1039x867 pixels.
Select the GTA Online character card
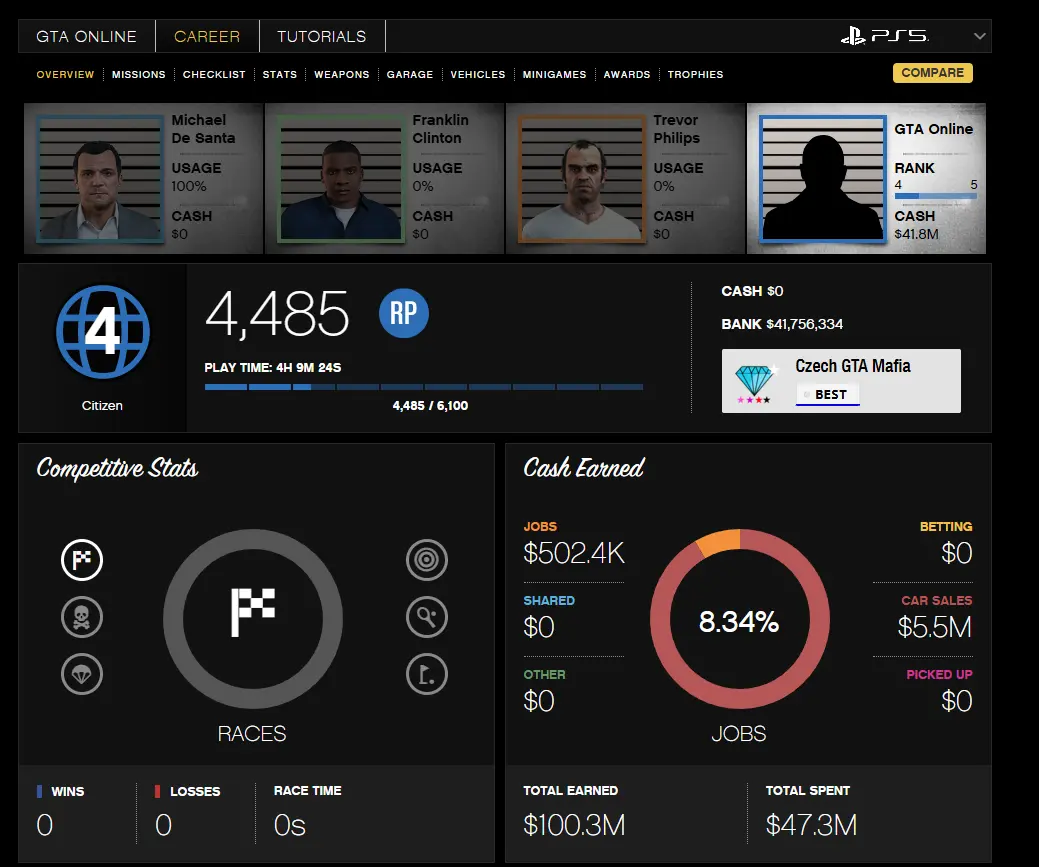point(867,178)
